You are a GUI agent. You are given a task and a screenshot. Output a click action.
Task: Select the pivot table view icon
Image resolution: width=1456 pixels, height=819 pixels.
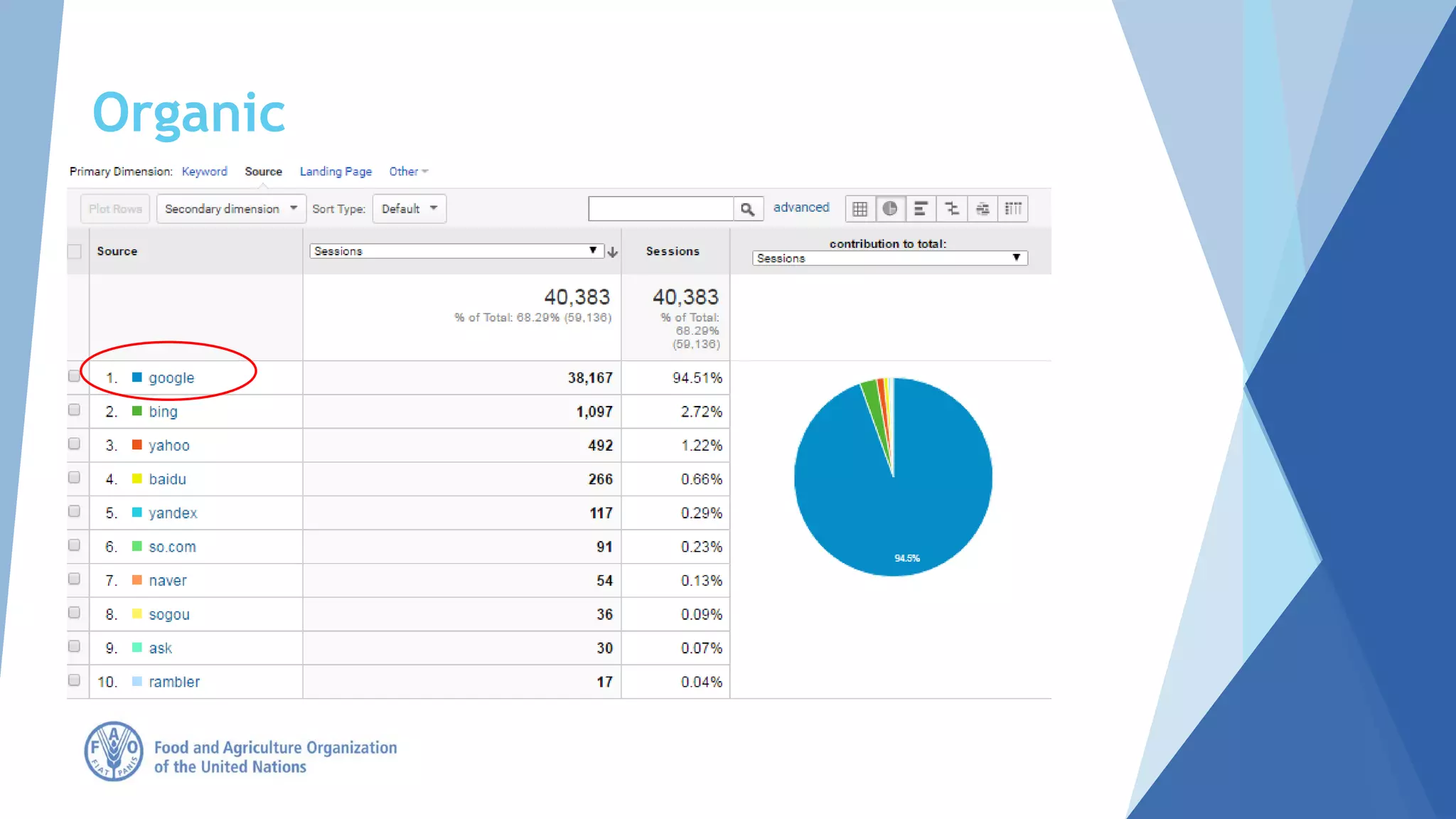pyautogui.click(x=1013, y=209)
